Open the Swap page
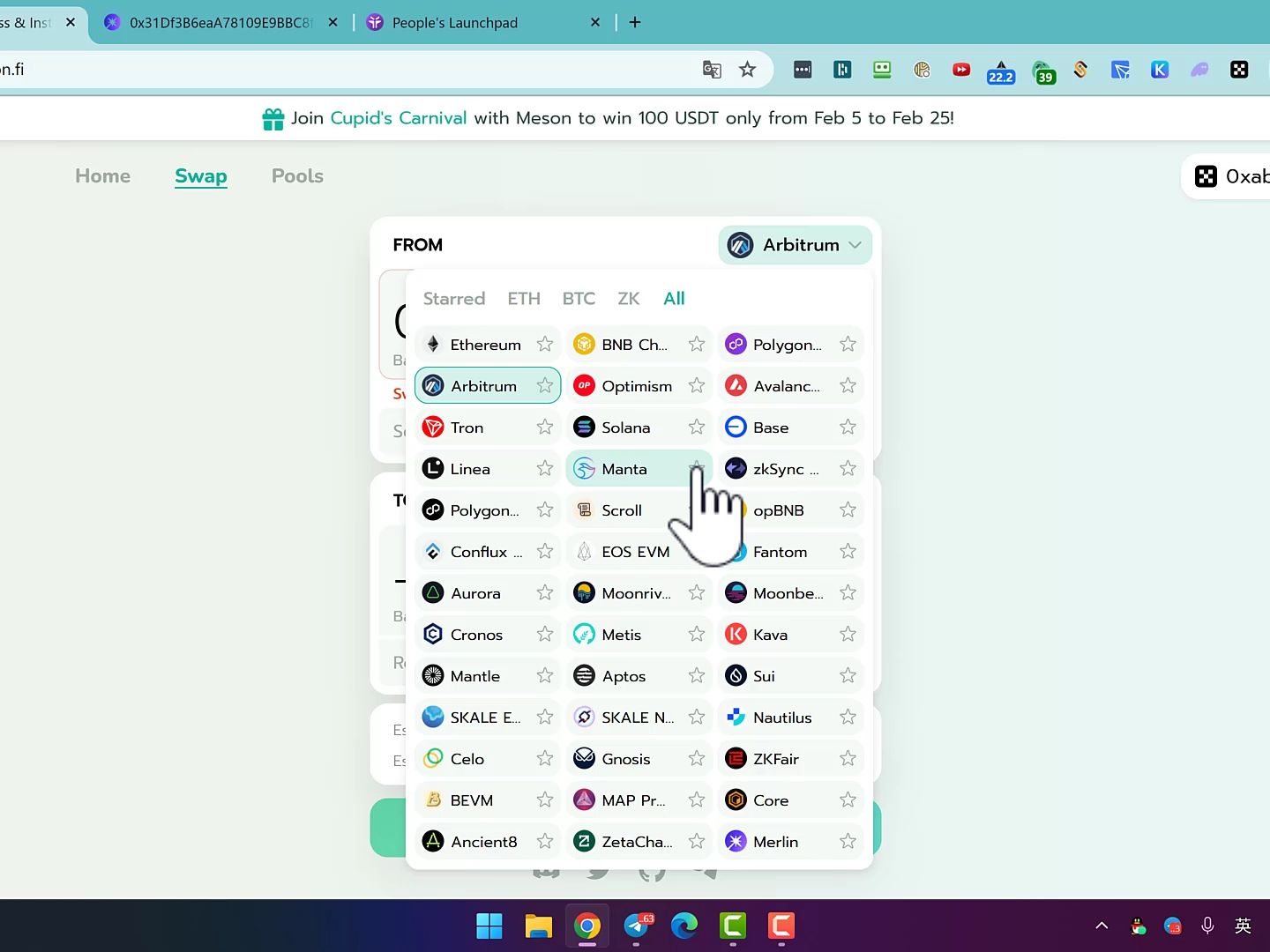 tap(201, 176)
